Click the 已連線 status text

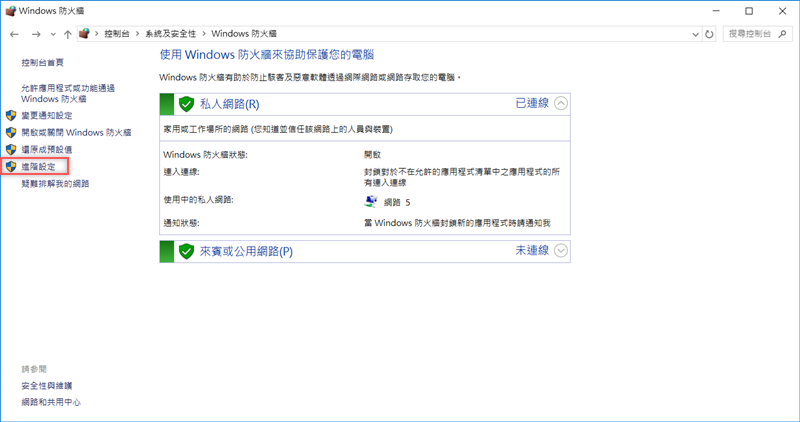pos(532,103)
